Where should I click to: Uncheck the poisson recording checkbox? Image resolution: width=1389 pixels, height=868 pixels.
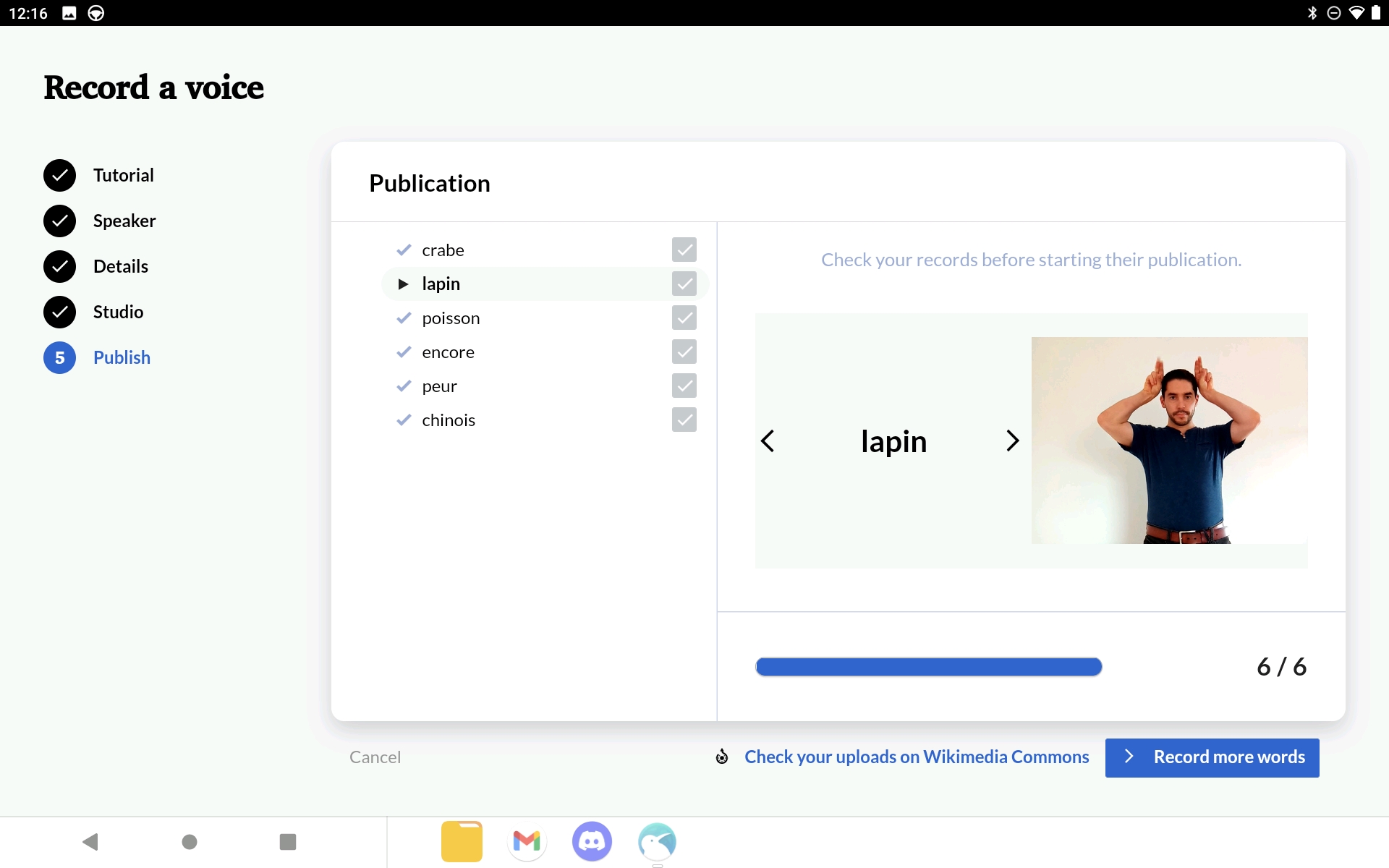[x=684, y=318]
